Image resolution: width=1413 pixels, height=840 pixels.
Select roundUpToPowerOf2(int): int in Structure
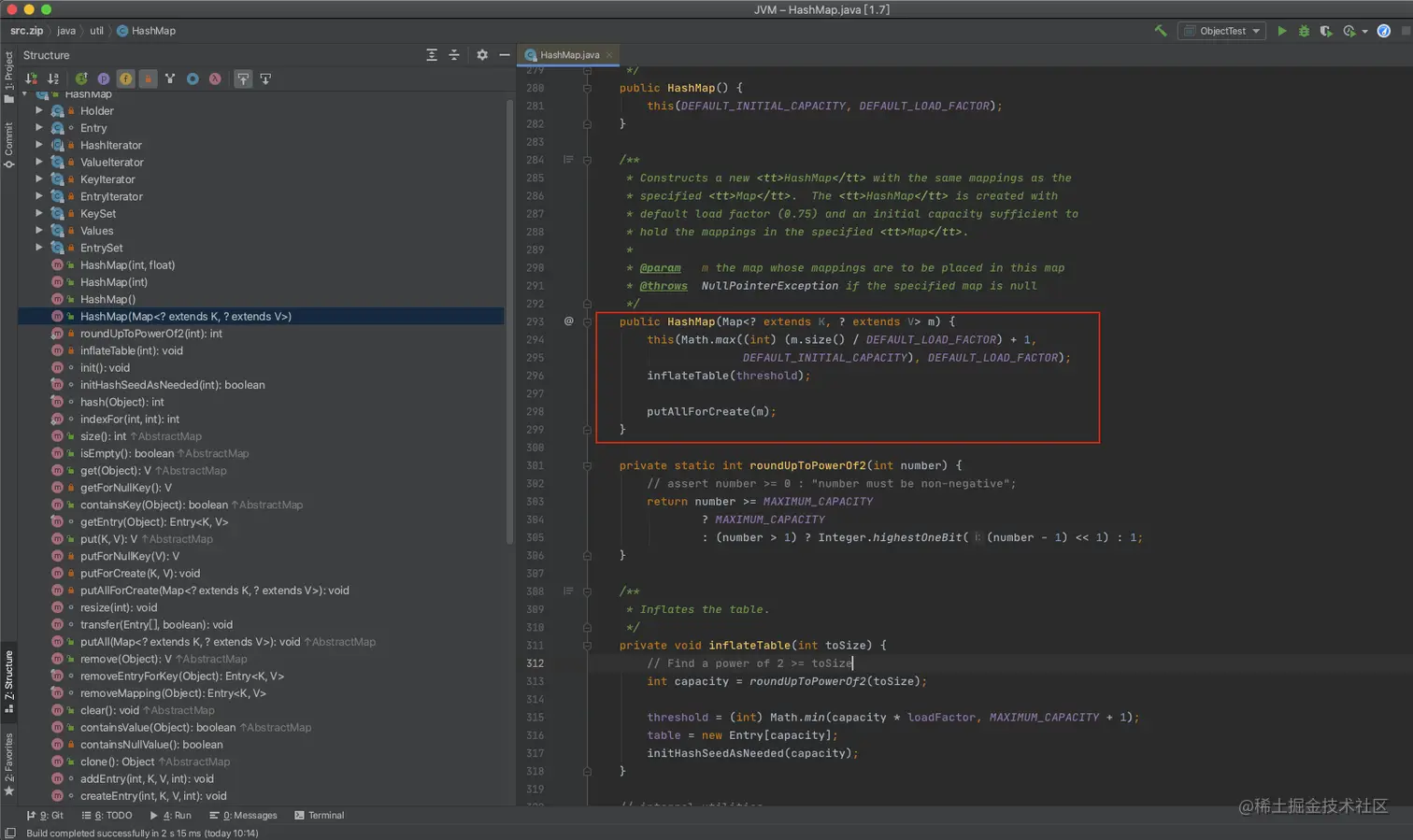tap(150, 334)
